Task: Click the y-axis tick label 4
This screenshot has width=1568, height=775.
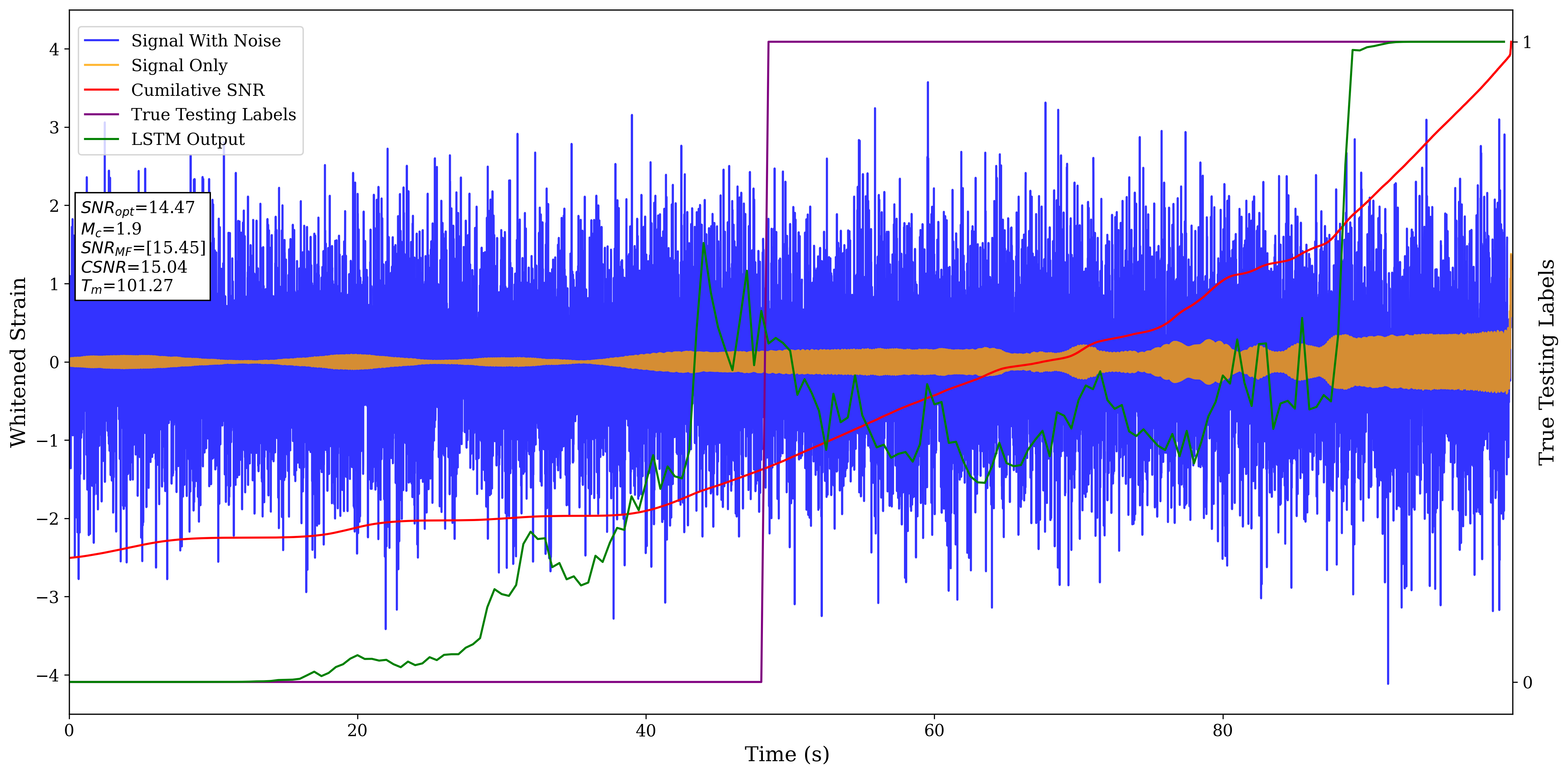Action: pyautogui.click(x=54, y=49)
